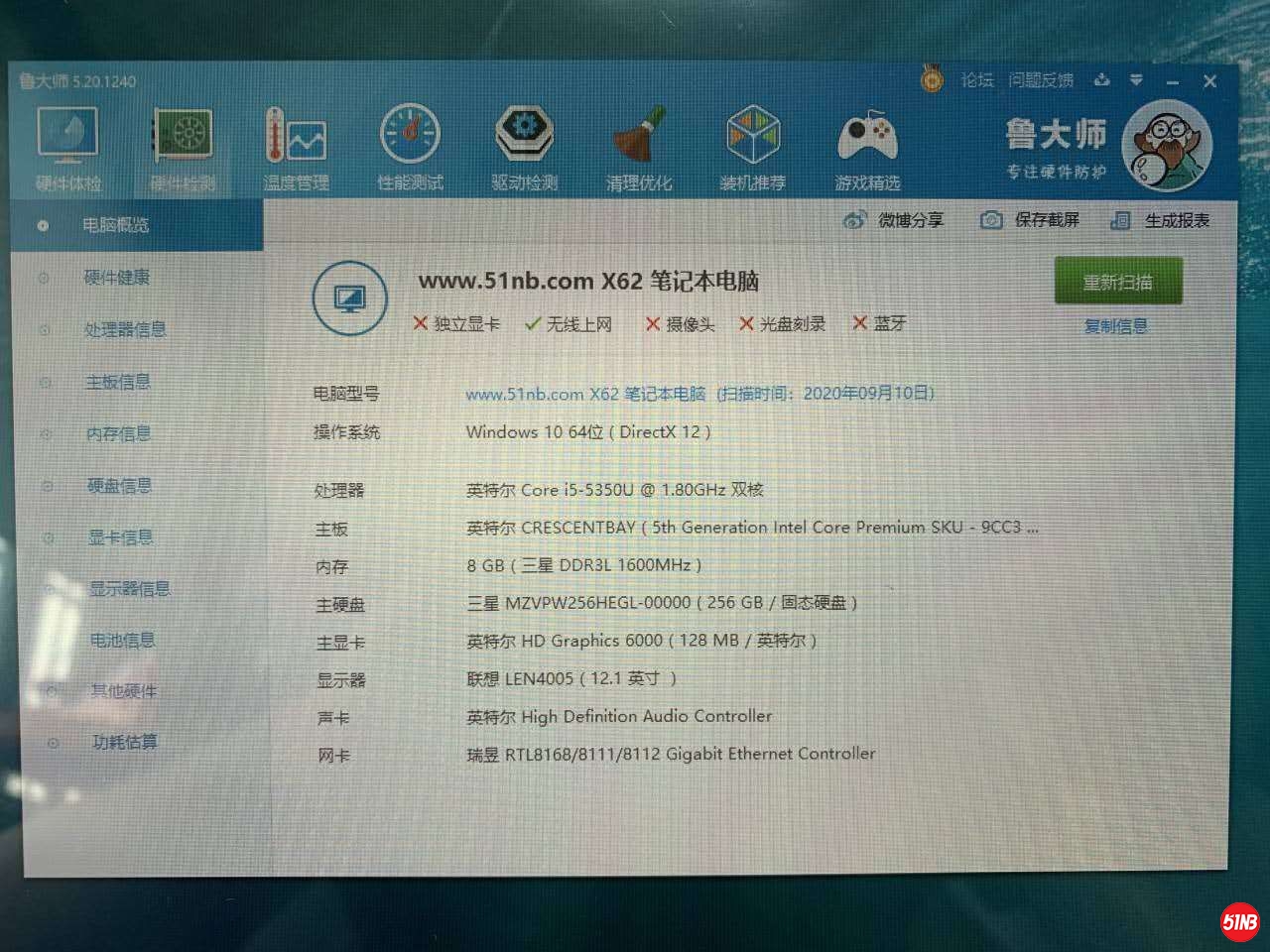Click 光盘刻录 status indicator
This screenshot has width=1270, height=952.
783,324
